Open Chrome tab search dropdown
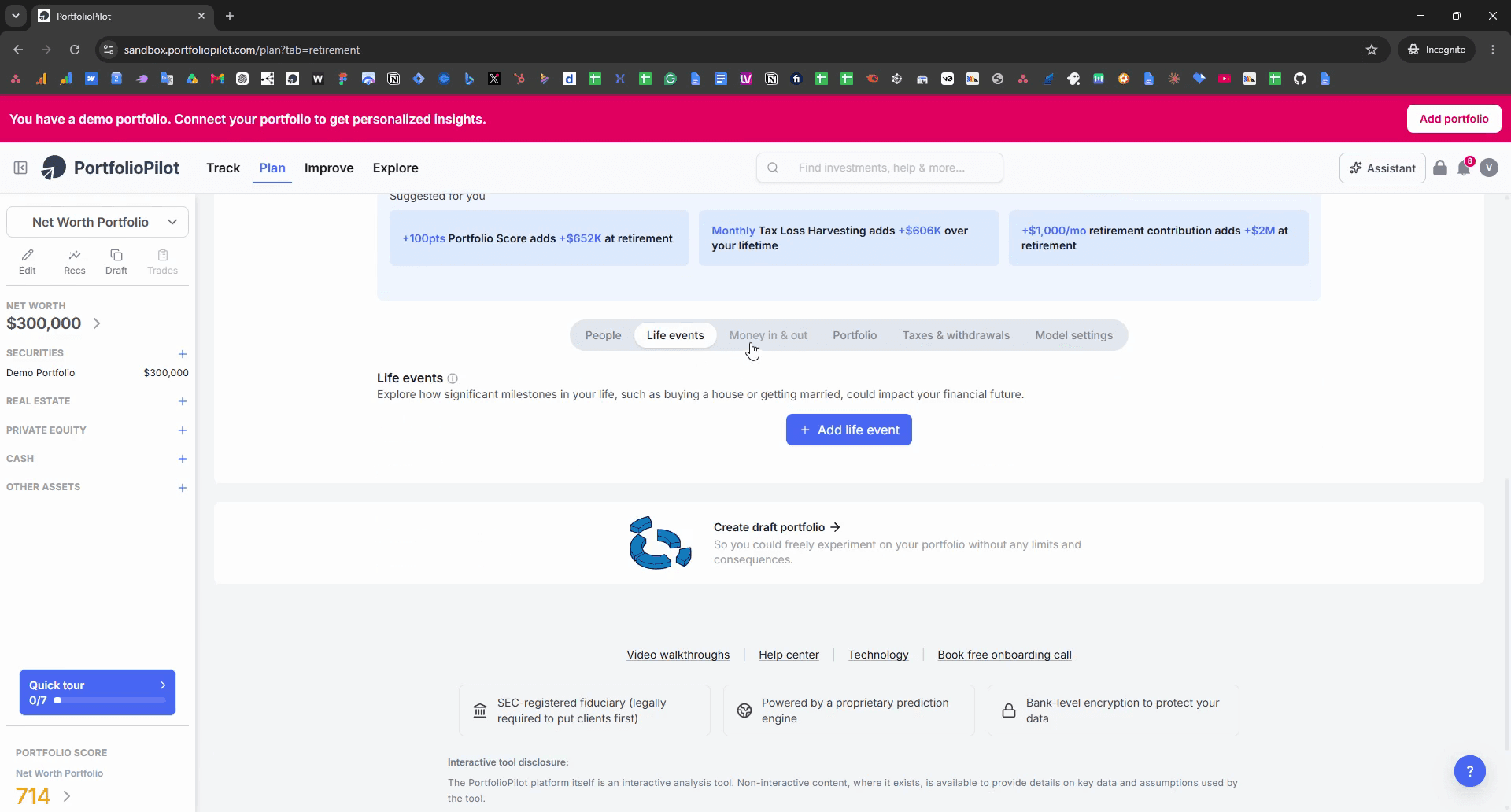Viewport: 1511px width, 812px height. click(15, 16)
